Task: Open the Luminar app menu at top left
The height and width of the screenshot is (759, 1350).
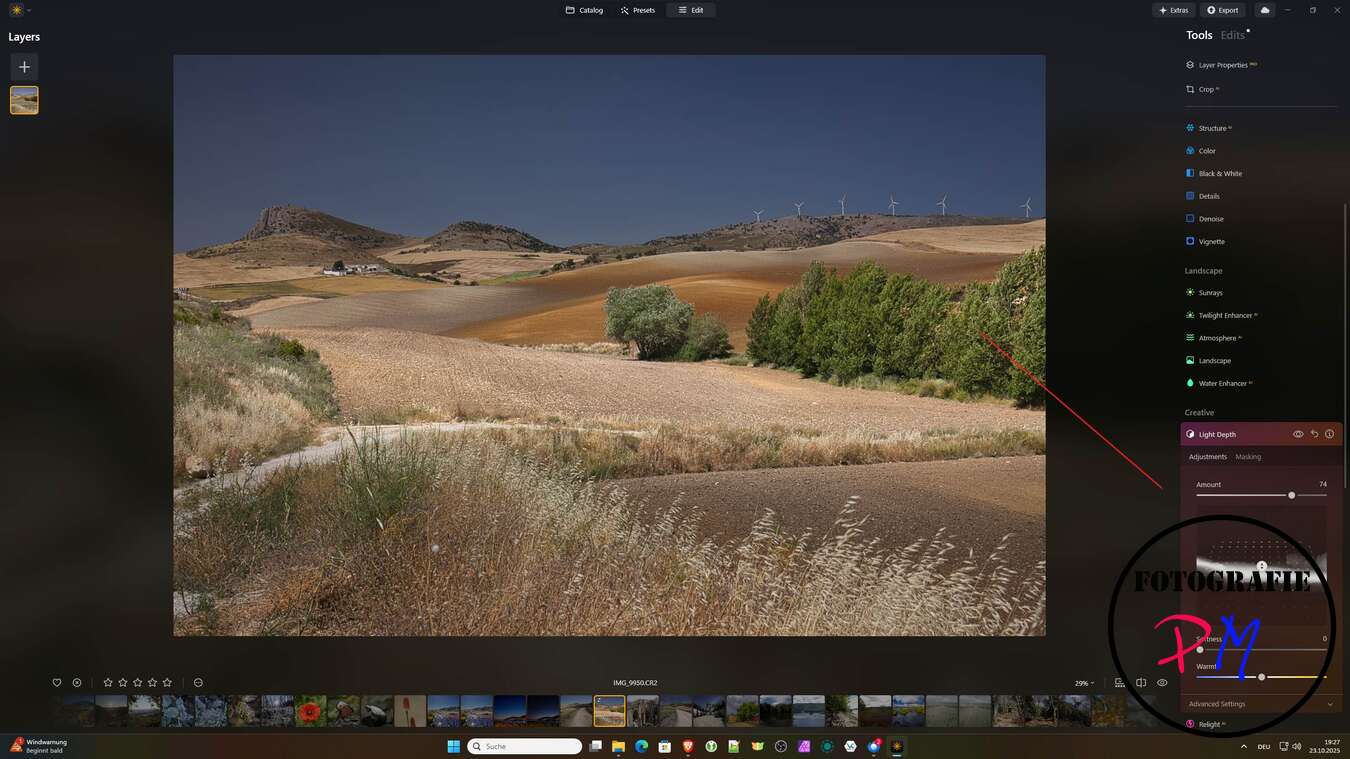Action: [19, 10]
